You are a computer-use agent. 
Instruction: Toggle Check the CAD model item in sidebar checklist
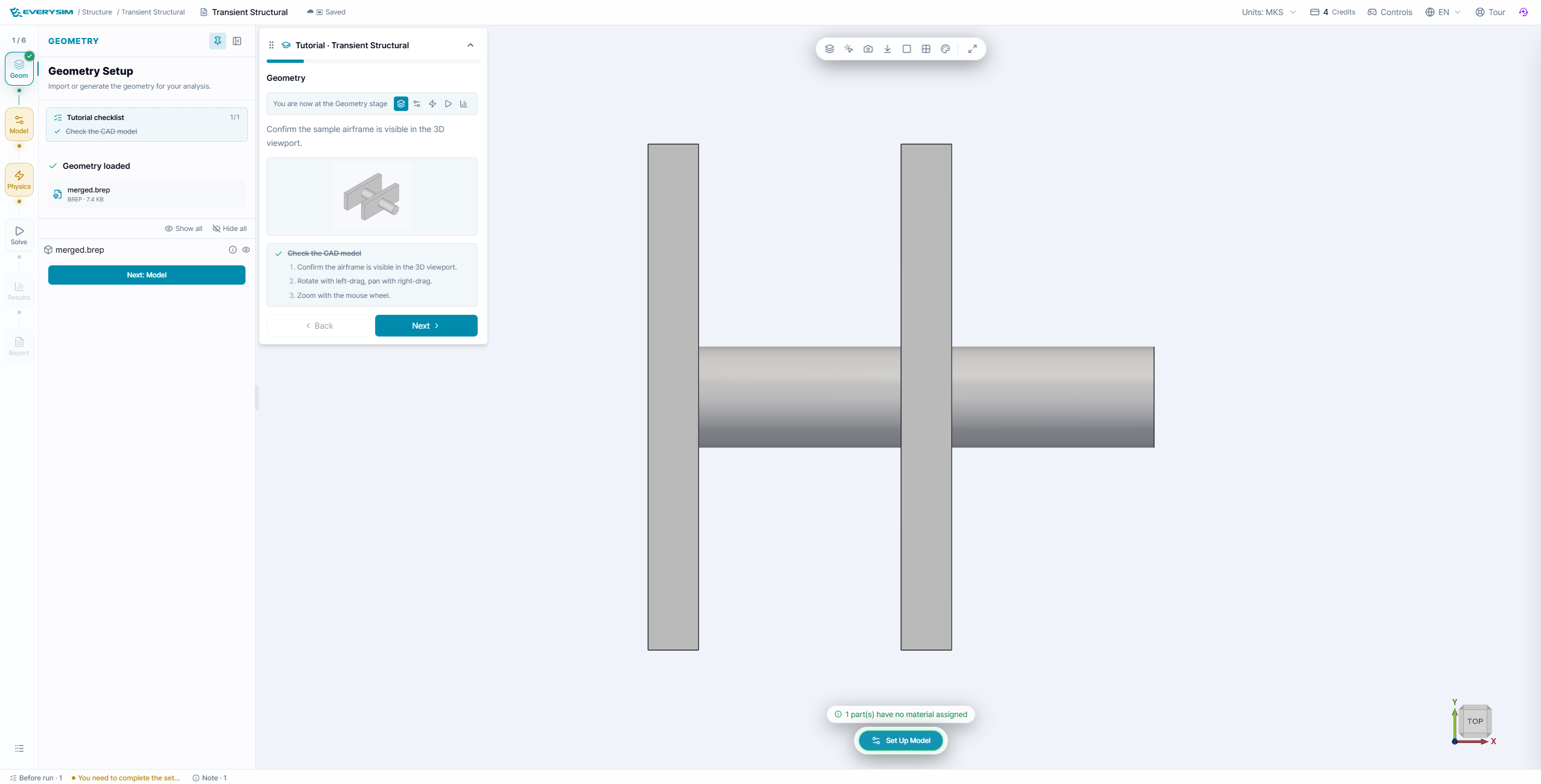[101, 131]
